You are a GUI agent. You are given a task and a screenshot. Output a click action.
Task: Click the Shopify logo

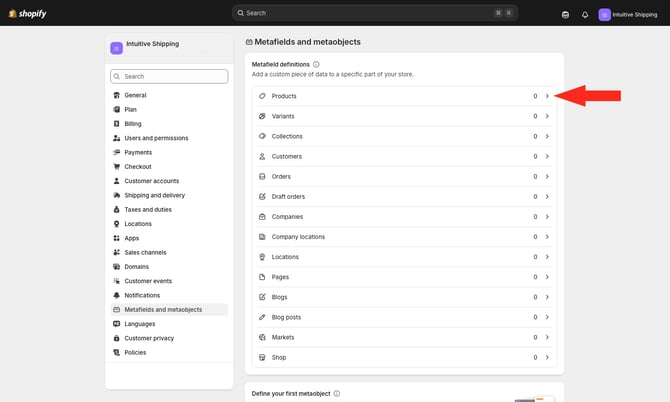click(x=27, y=14)
